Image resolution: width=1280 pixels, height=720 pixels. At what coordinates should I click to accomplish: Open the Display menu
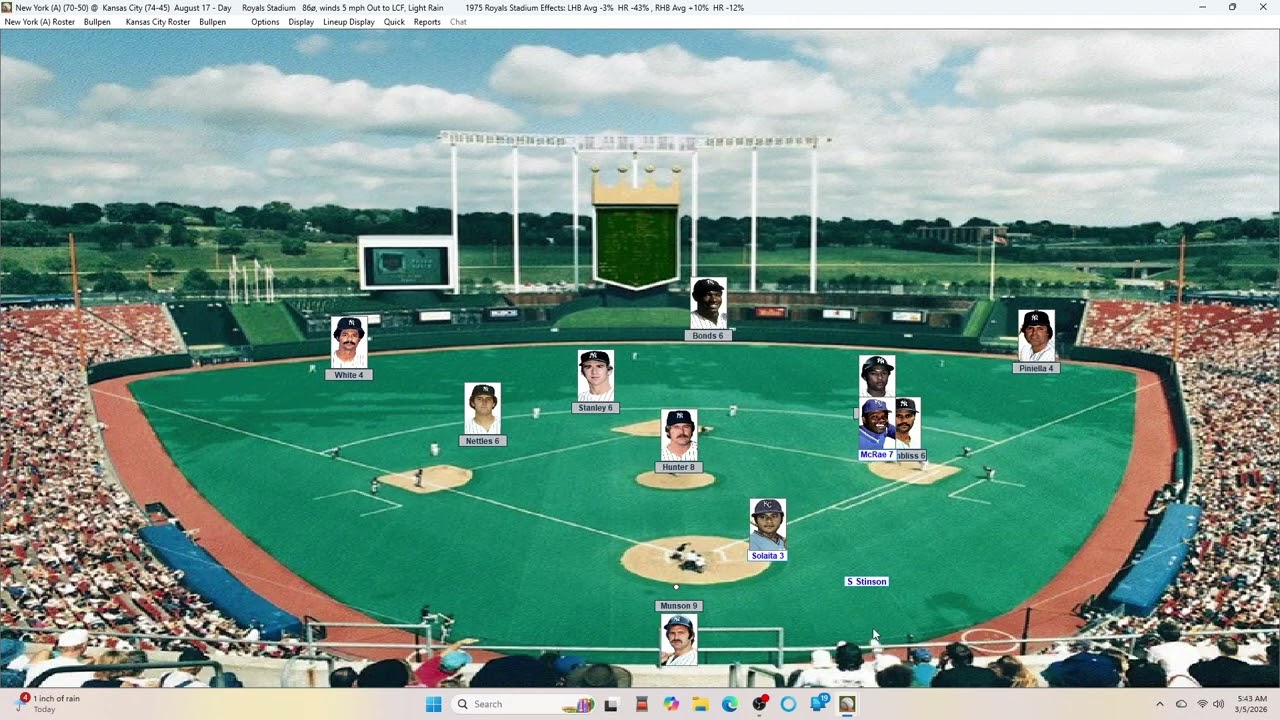301,22
